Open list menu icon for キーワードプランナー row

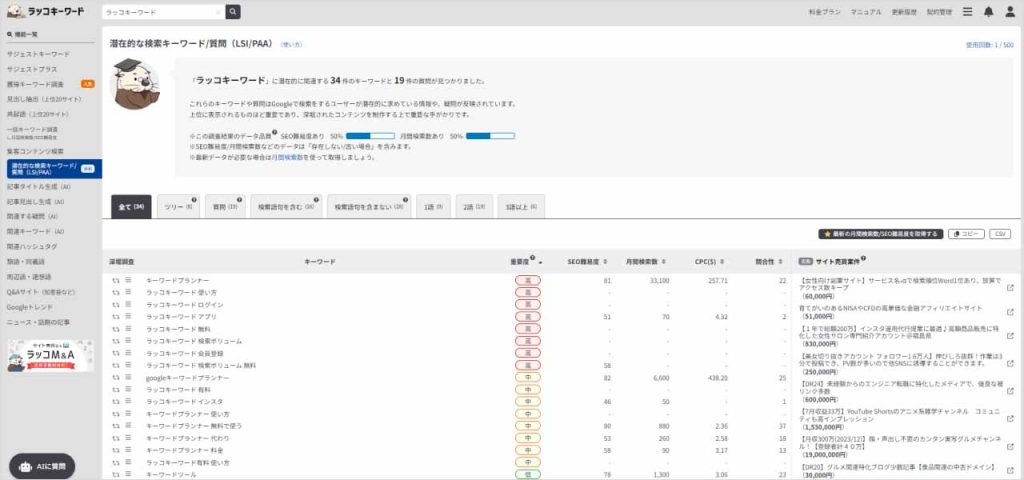pos(128,280)
